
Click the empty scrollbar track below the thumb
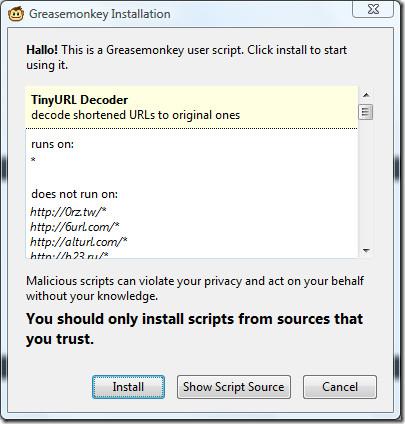(x=366, y=183)
